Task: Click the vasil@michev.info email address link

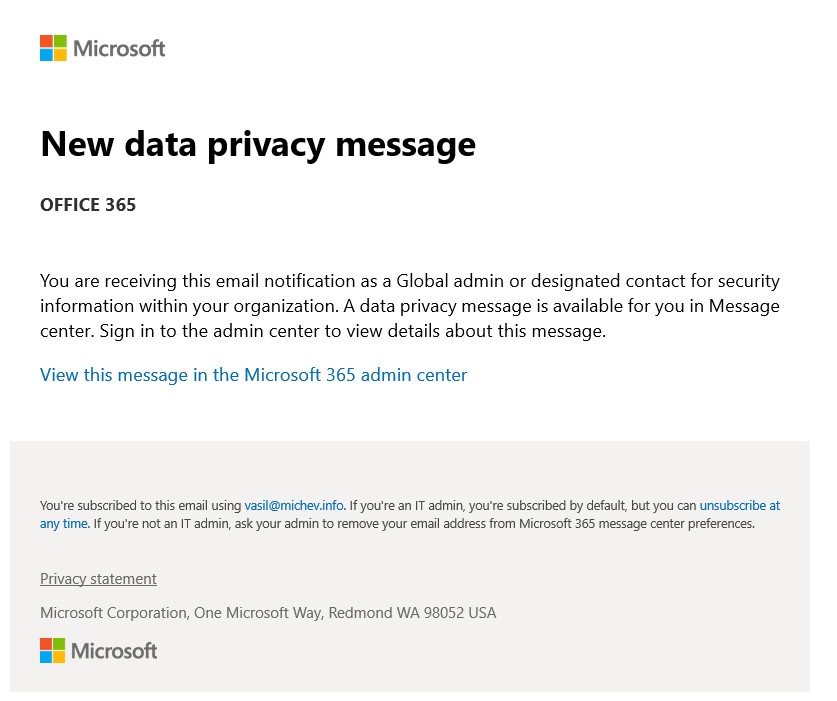Action: point(294,505)
